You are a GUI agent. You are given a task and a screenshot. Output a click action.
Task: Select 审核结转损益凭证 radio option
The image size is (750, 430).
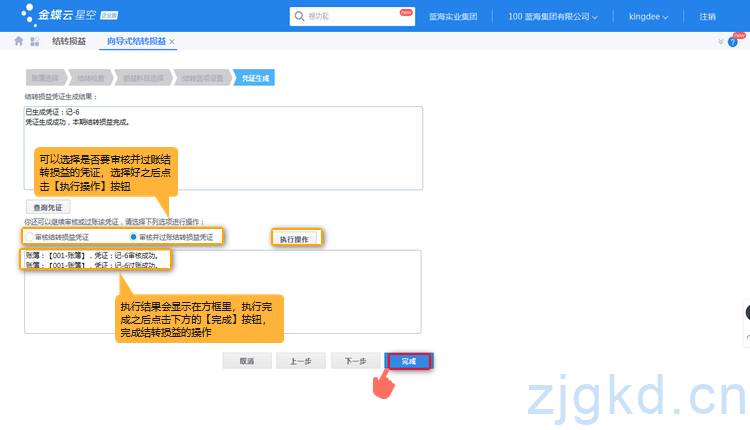point(30,237)
